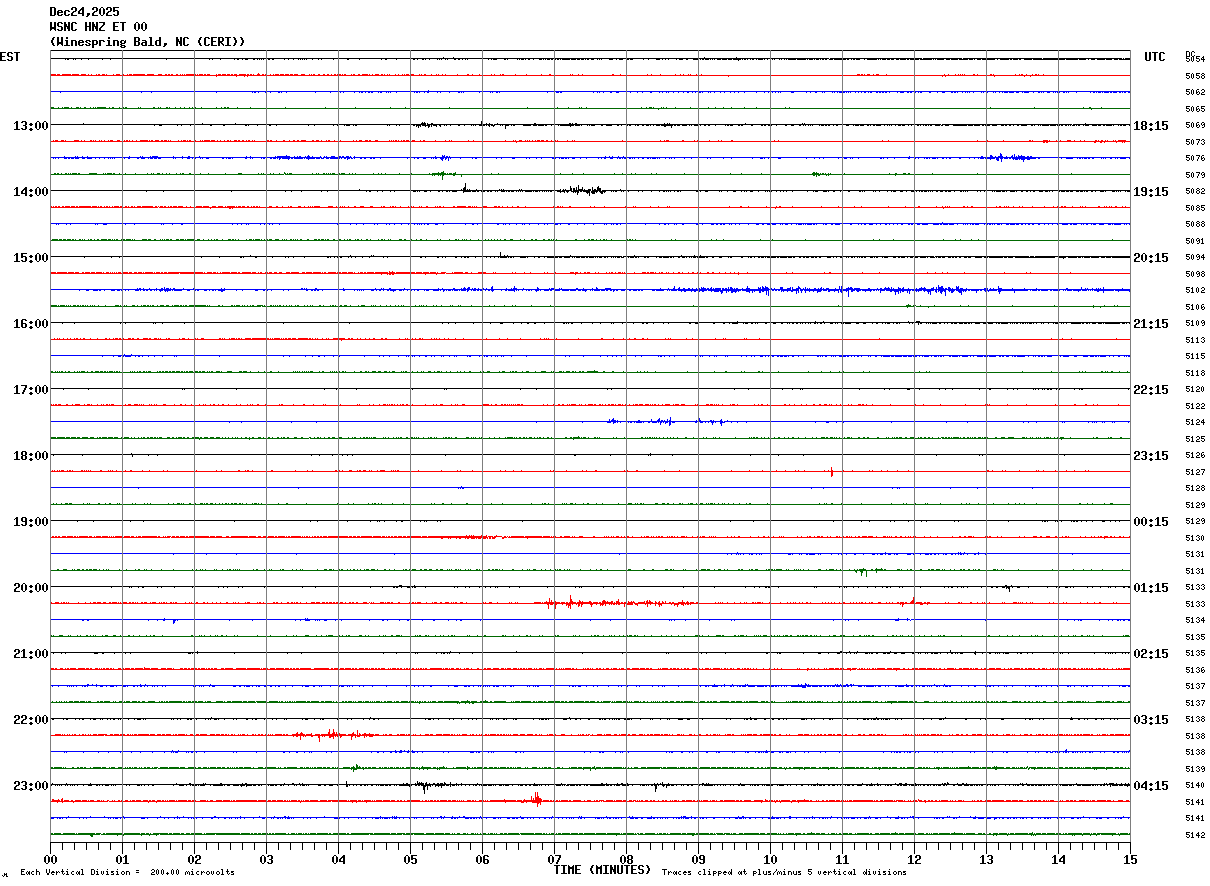Click minute 07 on the time axis
The width and height of the screenshot is (1210, 886).
coord(554,859)
